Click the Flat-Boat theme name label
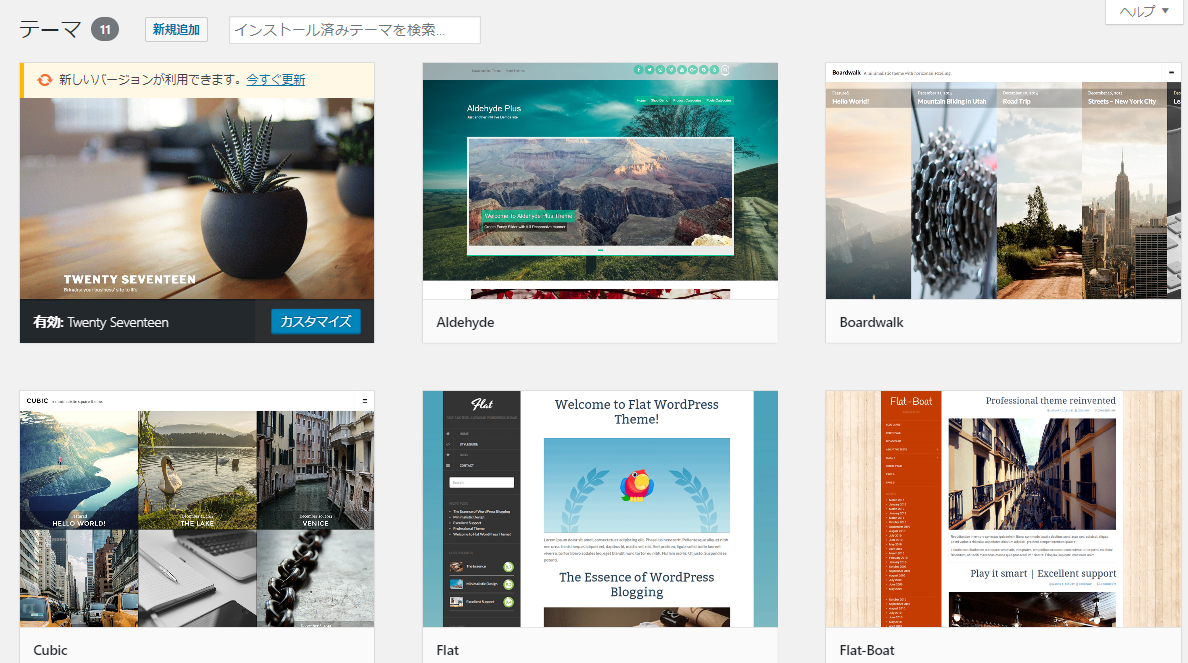 coord(867,650)
